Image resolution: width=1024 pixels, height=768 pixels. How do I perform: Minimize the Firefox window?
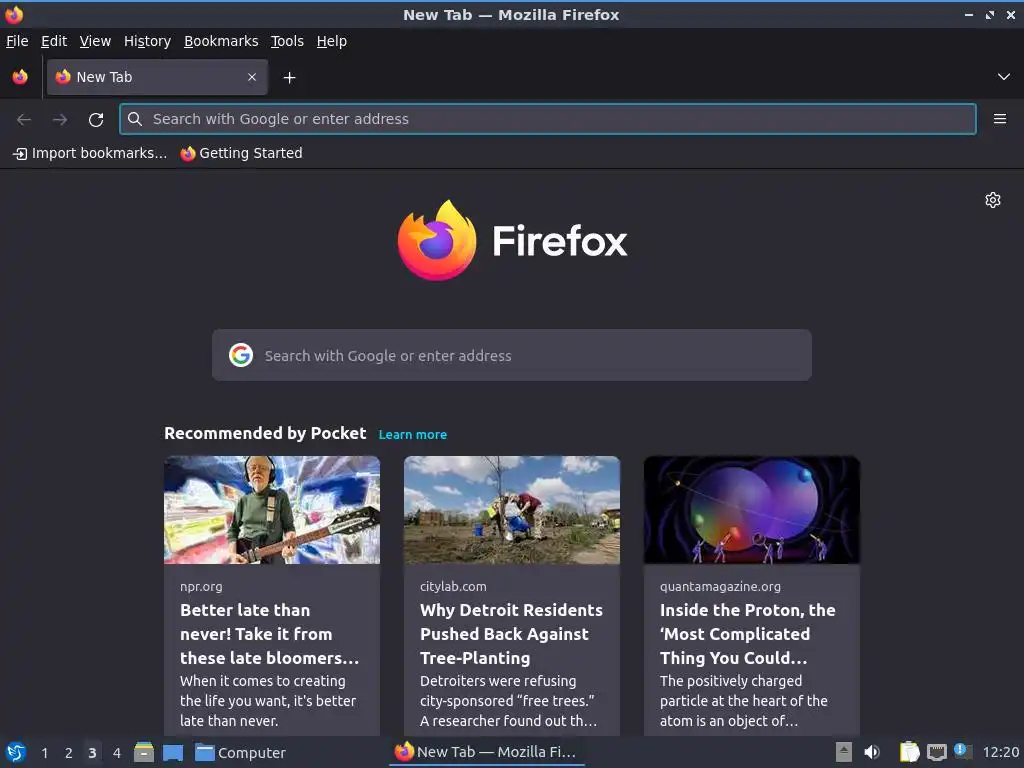[x=969, y=14]
